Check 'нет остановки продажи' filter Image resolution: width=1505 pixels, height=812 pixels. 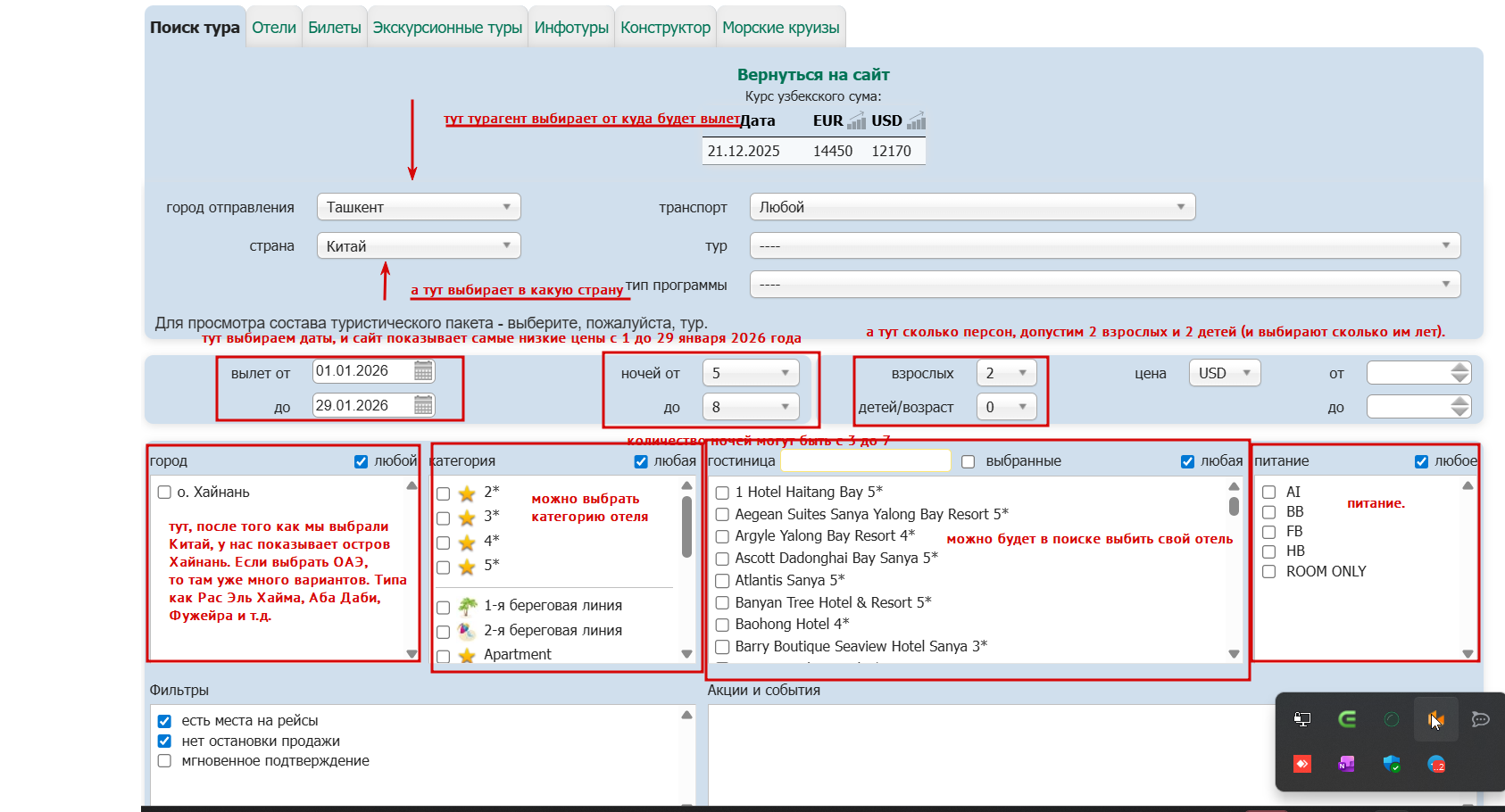tap(164, 742)
